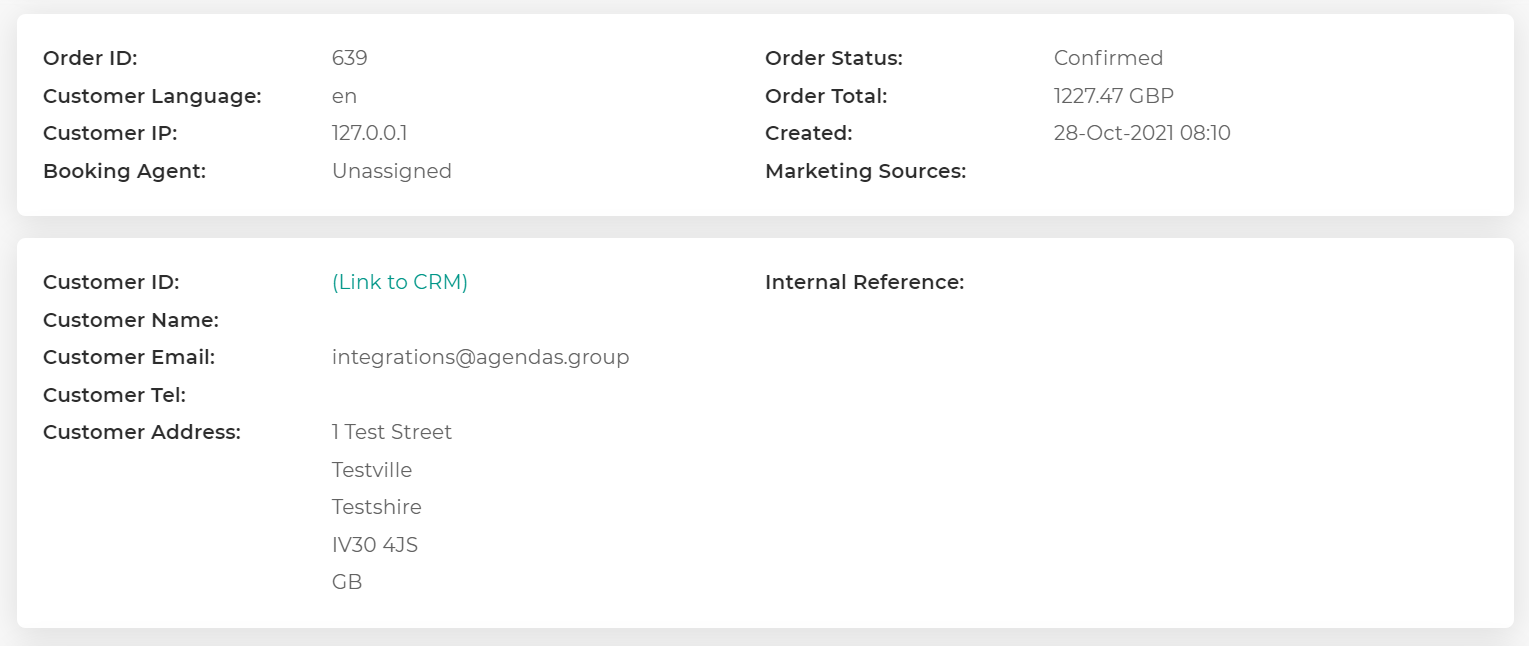
Task: Click the Testshire address line
Action: click(x=376, y=507)
